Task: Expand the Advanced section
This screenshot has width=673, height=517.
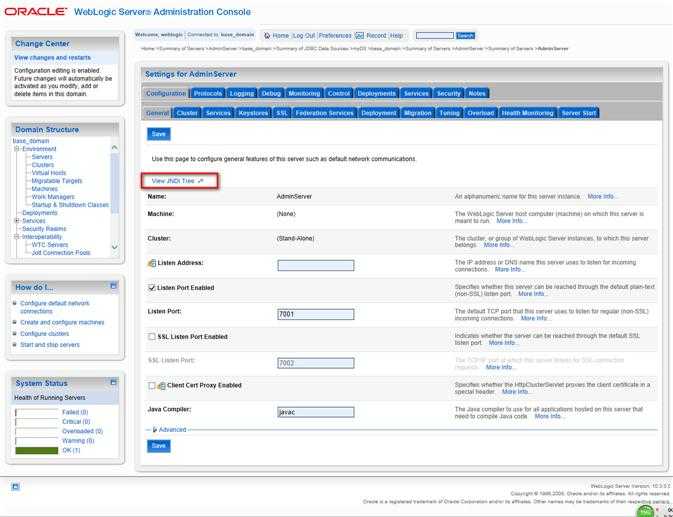Action: 170,429
